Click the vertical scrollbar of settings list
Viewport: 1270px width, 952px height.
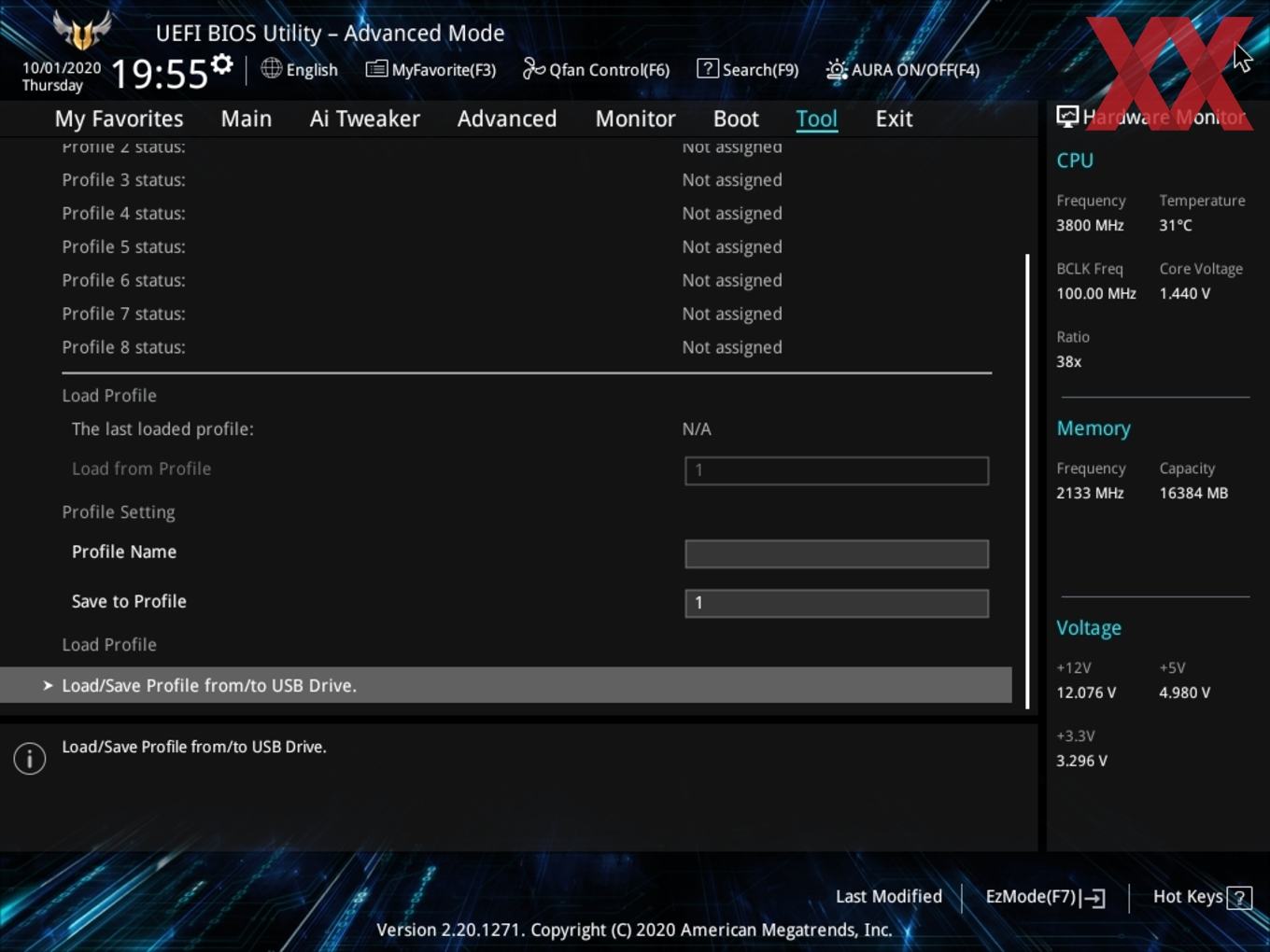[1027, 481]
